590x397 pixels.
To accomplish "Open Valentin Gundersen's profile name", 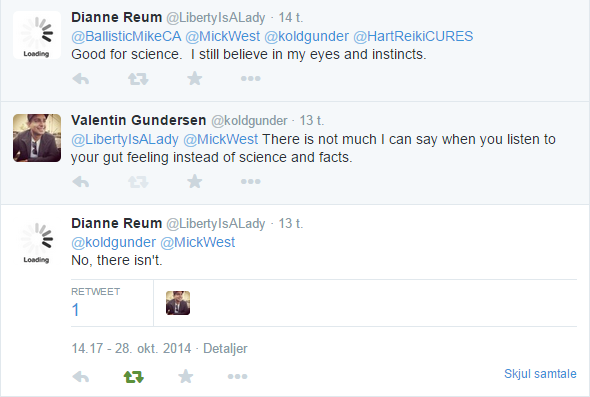I will 138,120.
